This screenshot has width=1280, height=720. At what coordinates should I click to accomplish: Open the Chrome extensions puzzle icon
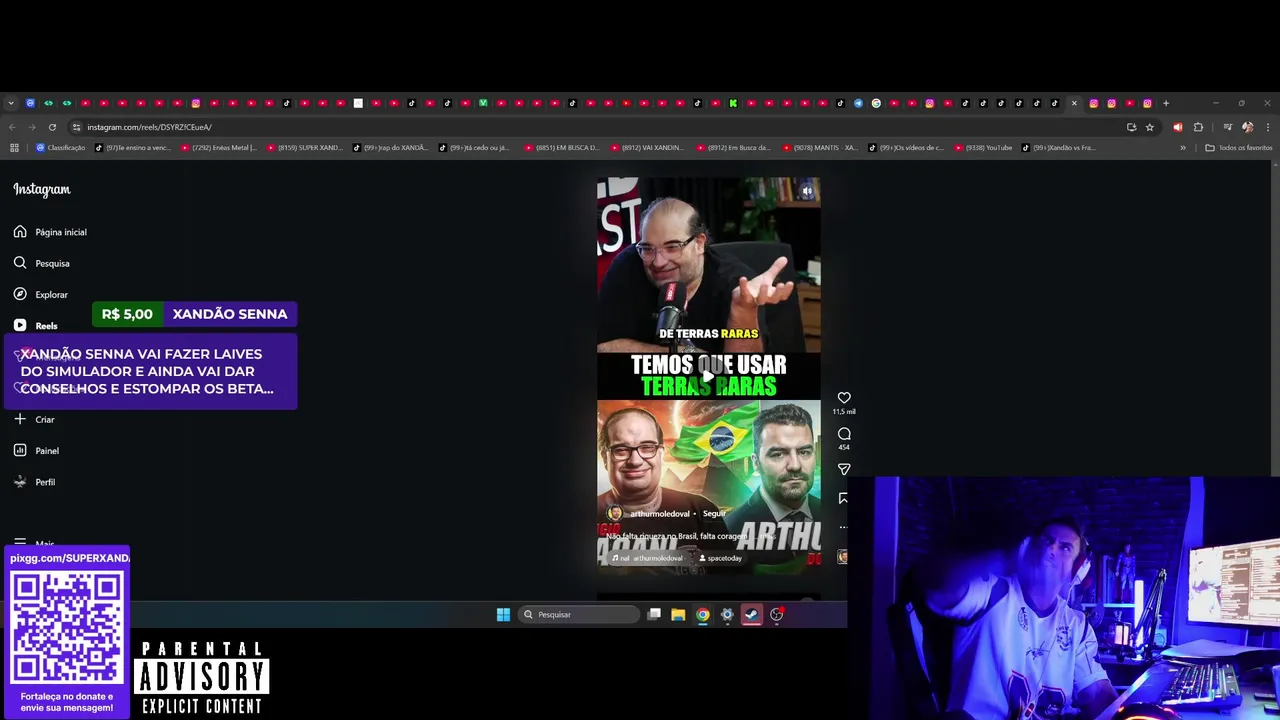pyautogui.click(x=1198, y=127)
